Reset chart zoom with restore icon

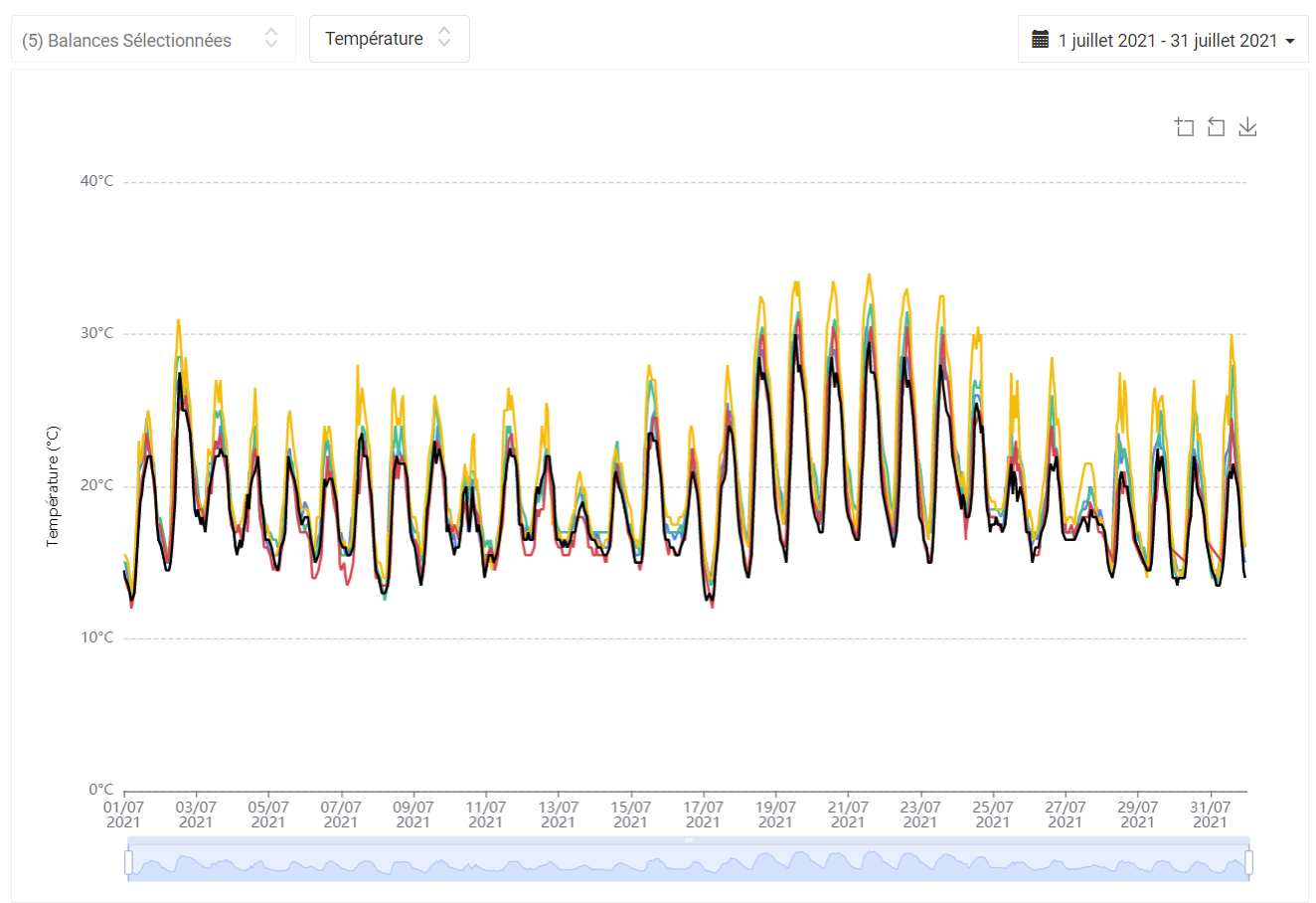click(x=1216, y=126)
